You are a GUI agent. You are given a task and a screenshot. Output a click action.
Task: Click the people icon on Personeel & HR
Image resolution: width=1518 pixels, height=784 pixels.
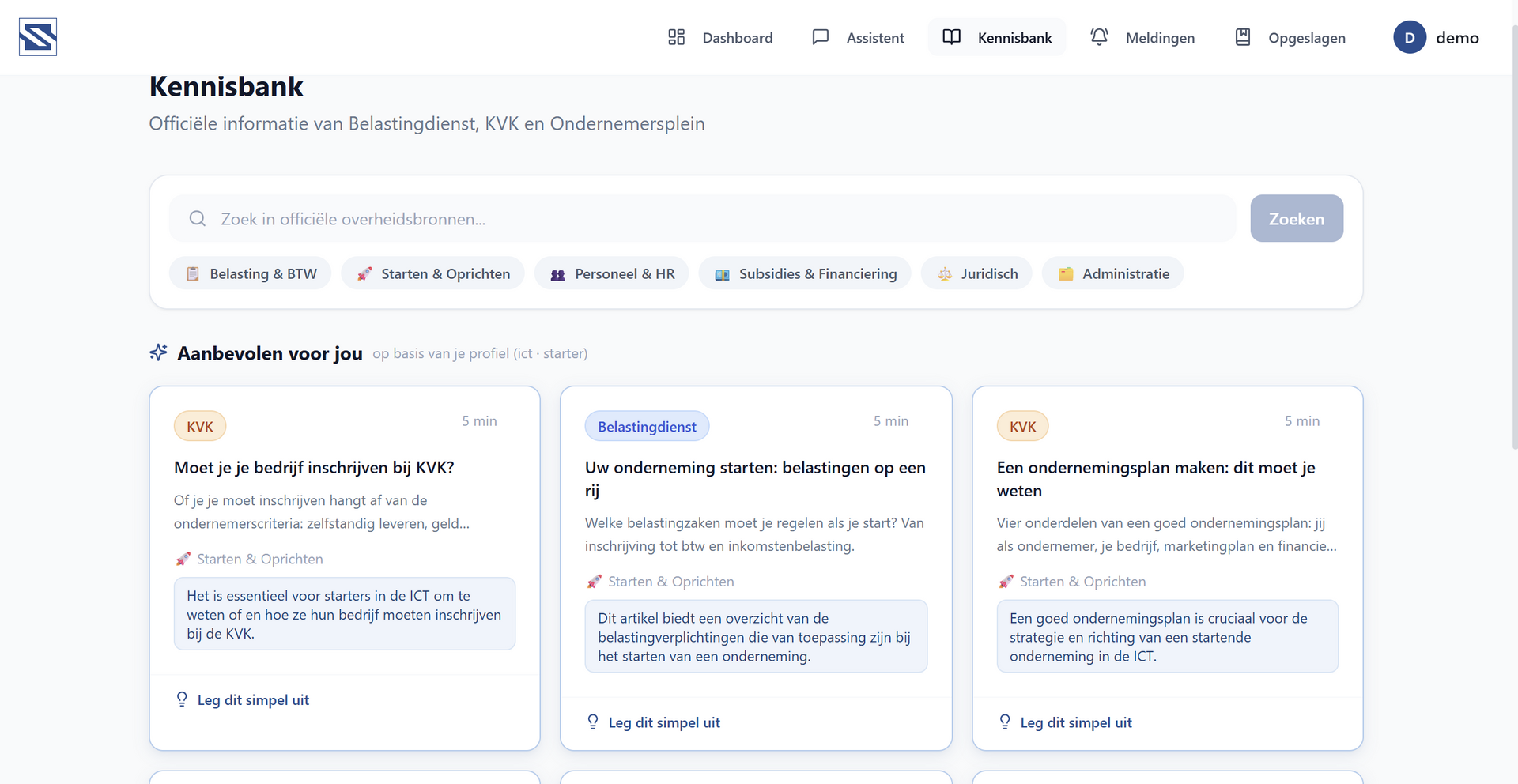[x=558, y=274]
